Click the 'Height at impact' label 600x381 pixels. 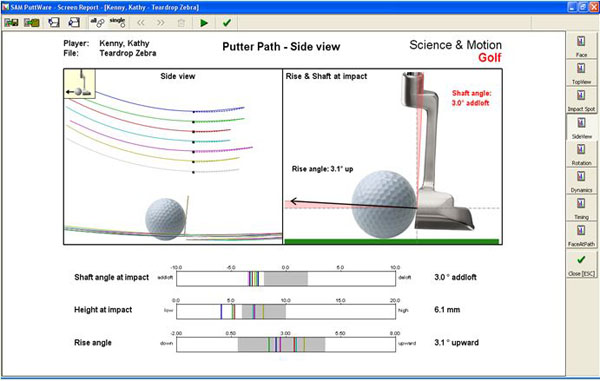tap(103, 310)
